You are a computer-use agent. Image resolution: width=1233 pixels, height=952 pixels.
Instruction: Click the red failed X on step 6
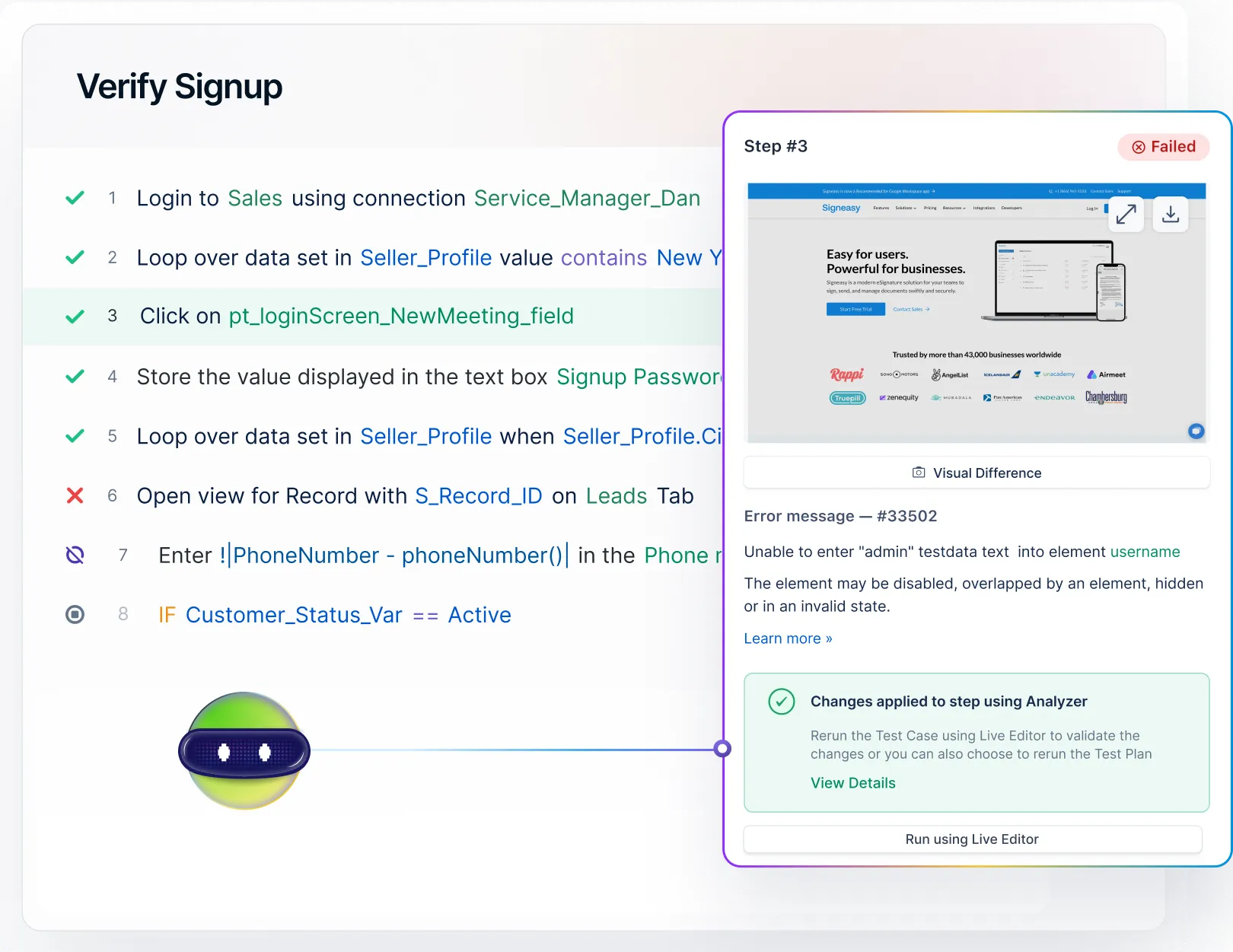[x=75, y=496]
